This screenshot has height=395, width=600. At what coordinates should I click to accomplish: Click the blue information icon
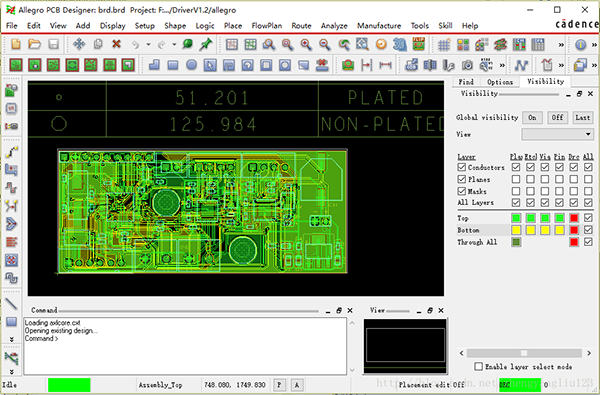pyautogui.click(x=580, y=45)
